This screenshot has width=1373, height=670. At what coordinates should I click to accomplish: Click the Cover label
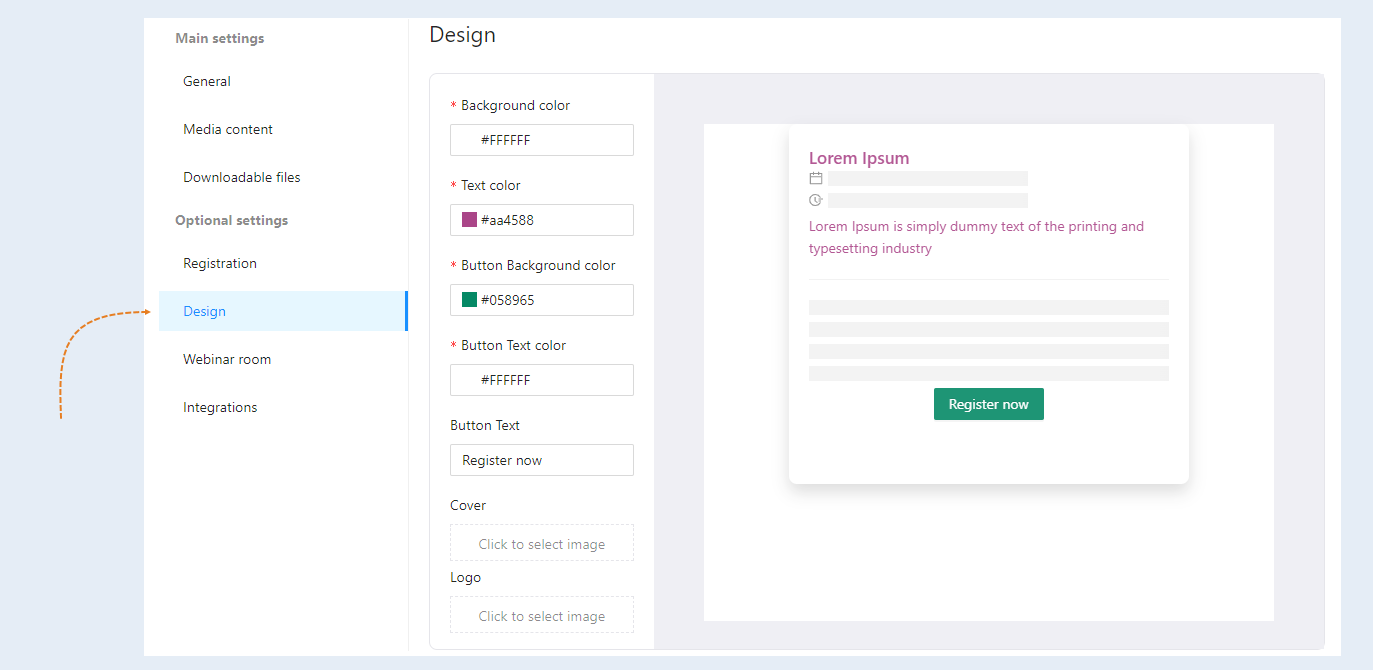tap(468, 505)
